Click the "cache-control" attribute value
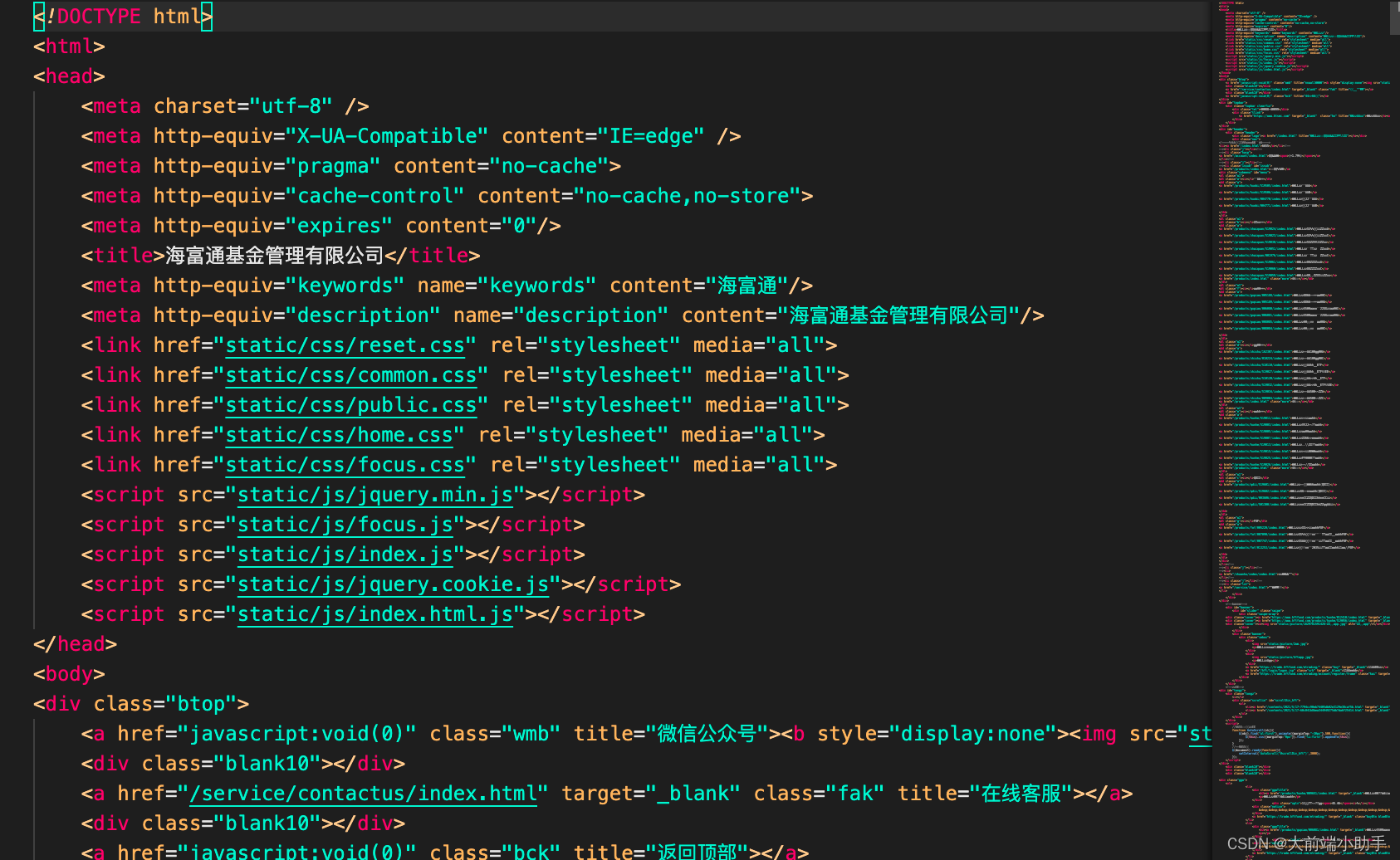Screen dimensions: 1400x860 (x=375, y=196)
